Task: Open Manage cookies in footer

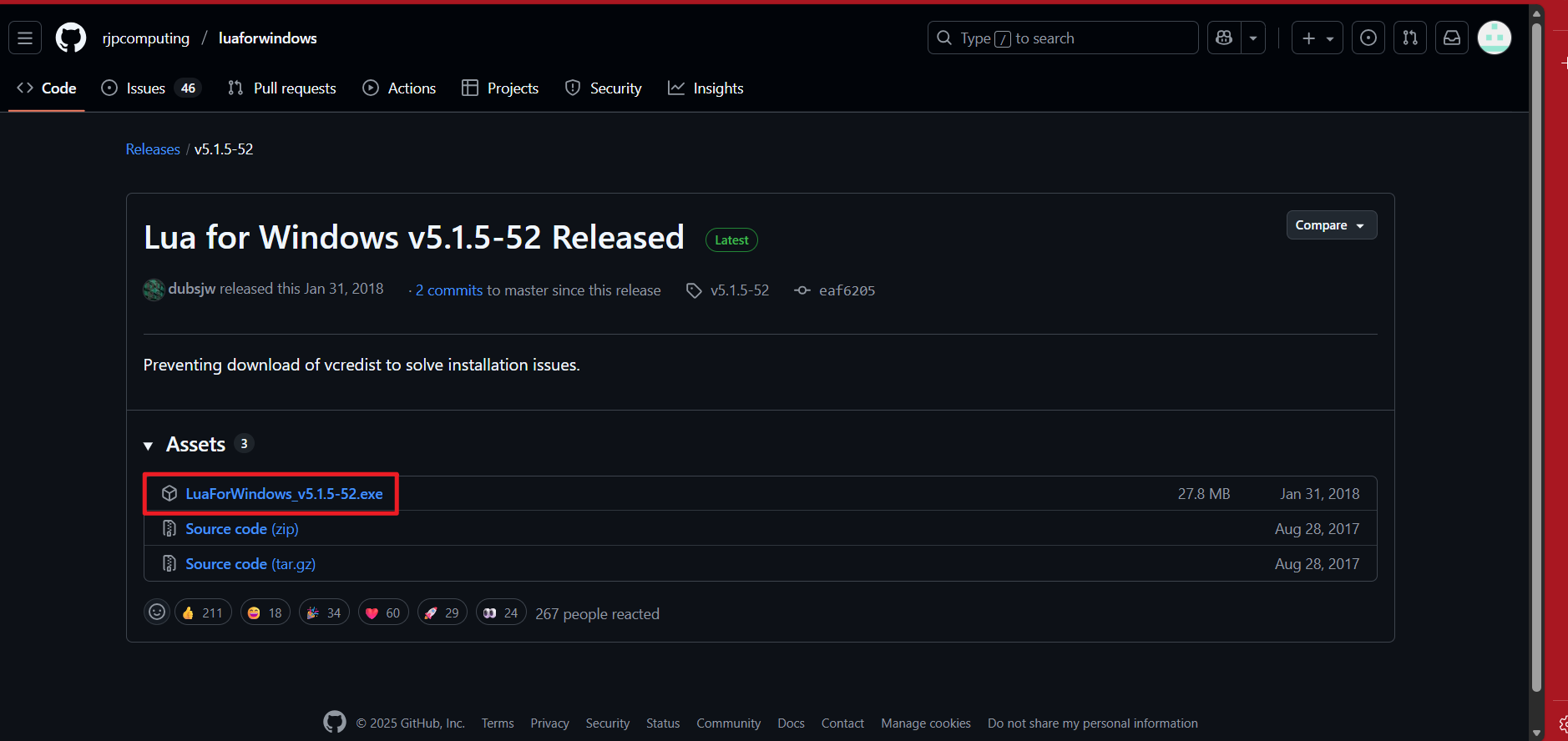Action: click(926, 723)
